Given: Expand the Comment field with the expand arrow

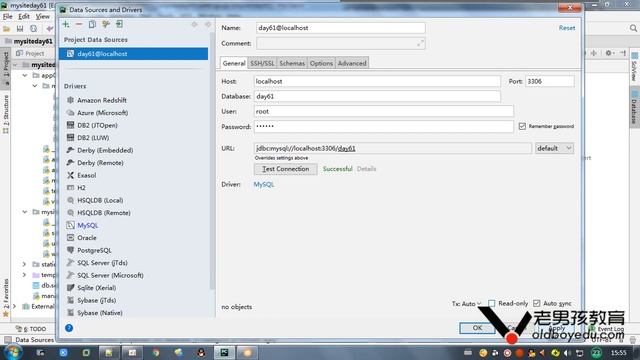Looking at the screenshot, I should coord(420,43).
